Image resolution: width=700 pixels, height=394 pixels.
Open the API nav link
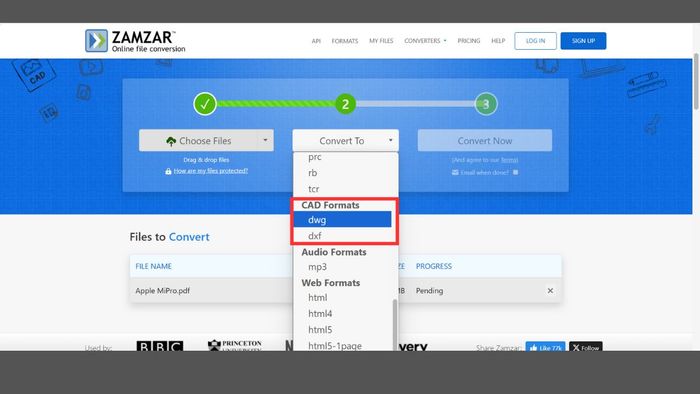(x=316, y=41)
